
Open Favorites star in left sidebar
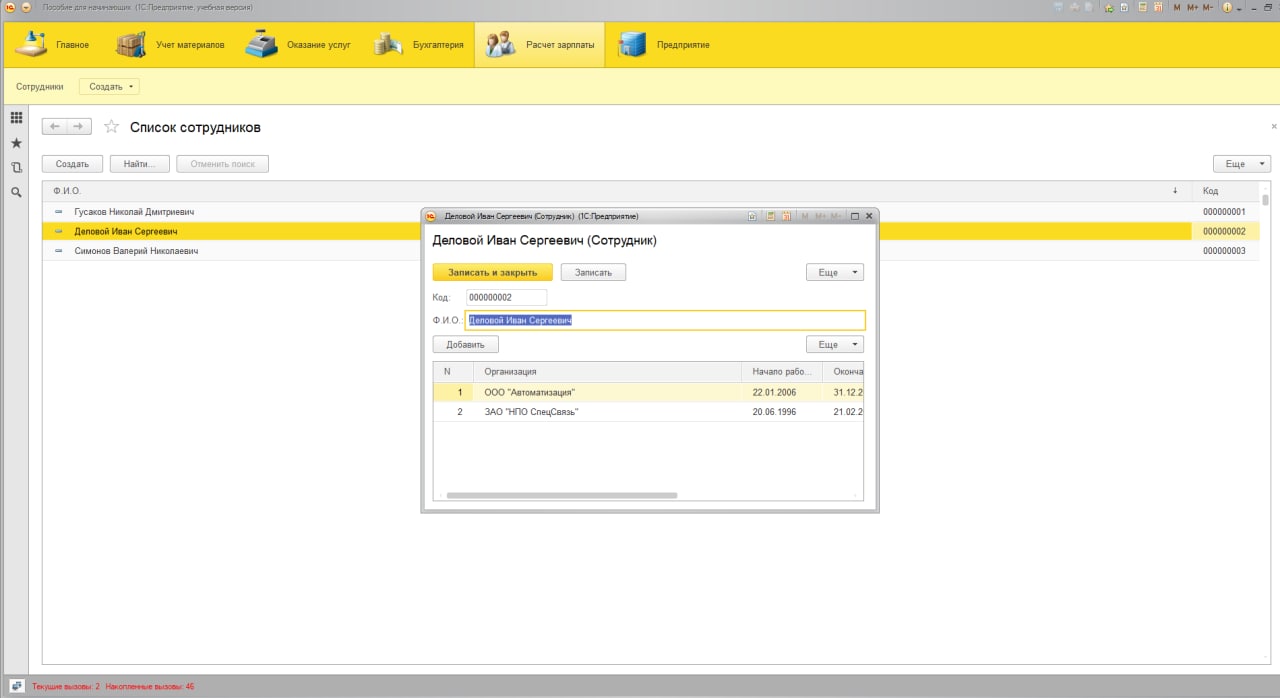[16, 143]
